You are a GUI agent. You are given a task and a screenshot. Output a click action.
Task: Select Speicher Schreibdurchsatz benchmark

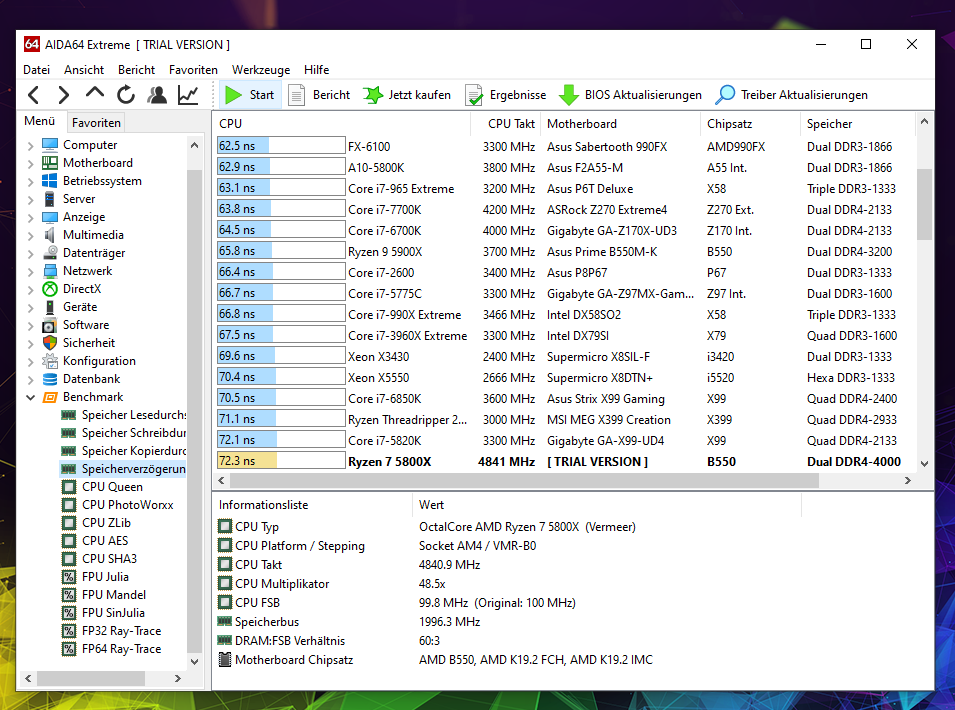tap(124, 433)
